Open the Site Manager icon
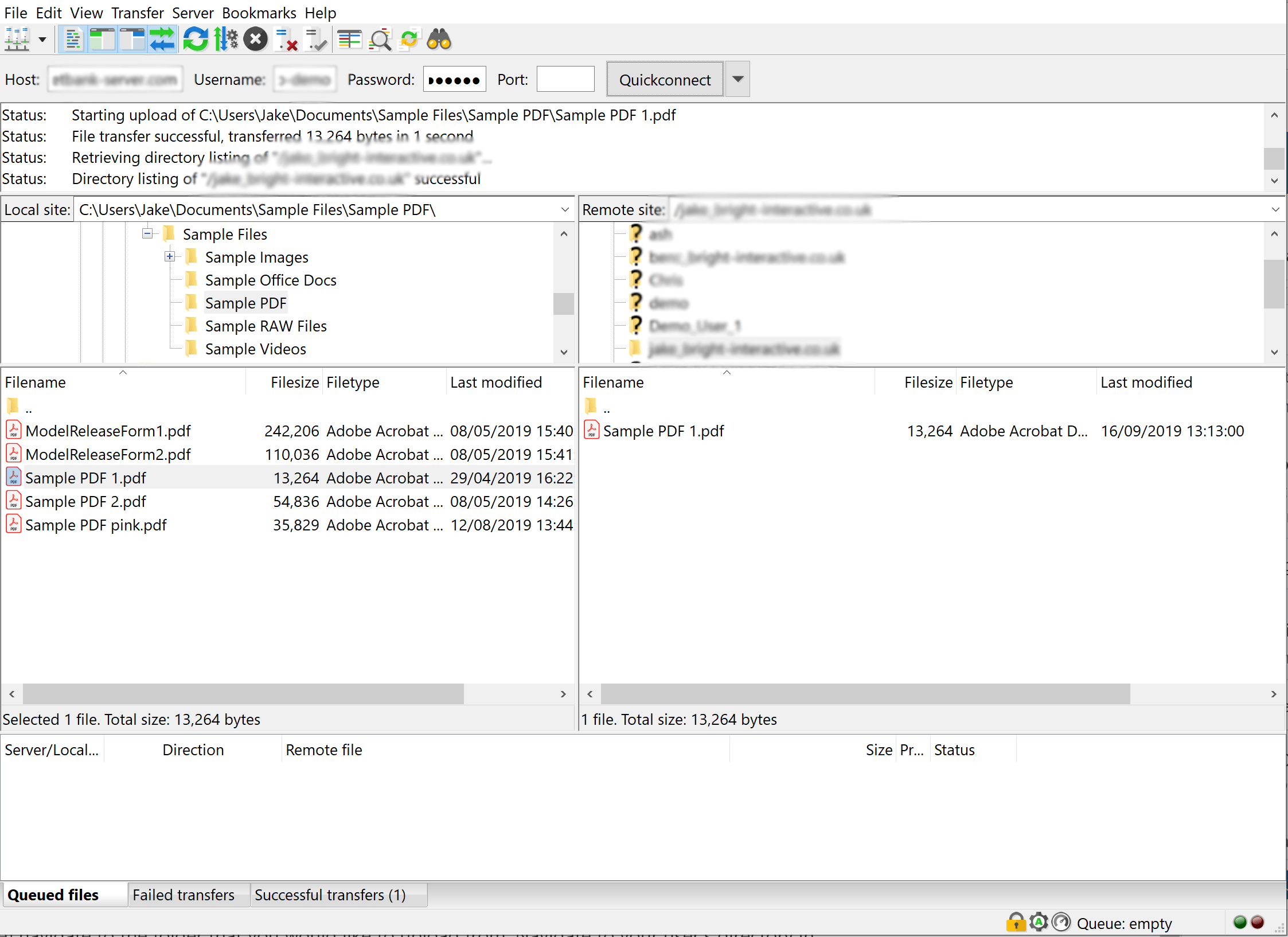This screenshot has height=937, width=1288. tap(16, 40)
